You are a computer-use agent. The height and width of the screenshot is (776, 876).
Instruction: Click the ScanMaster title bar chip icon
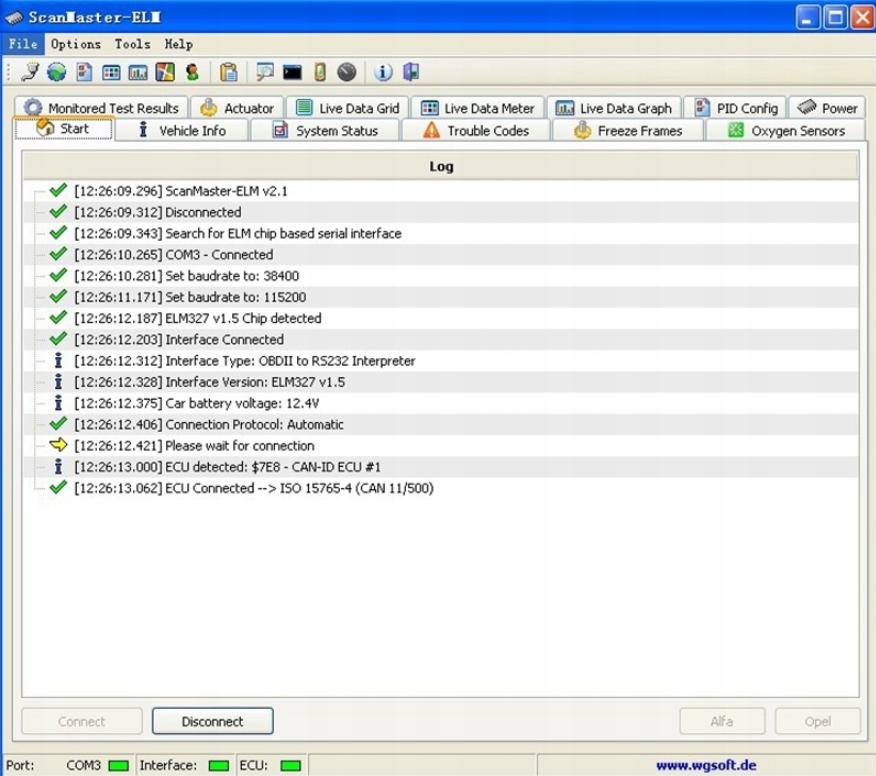pos(14,18)
